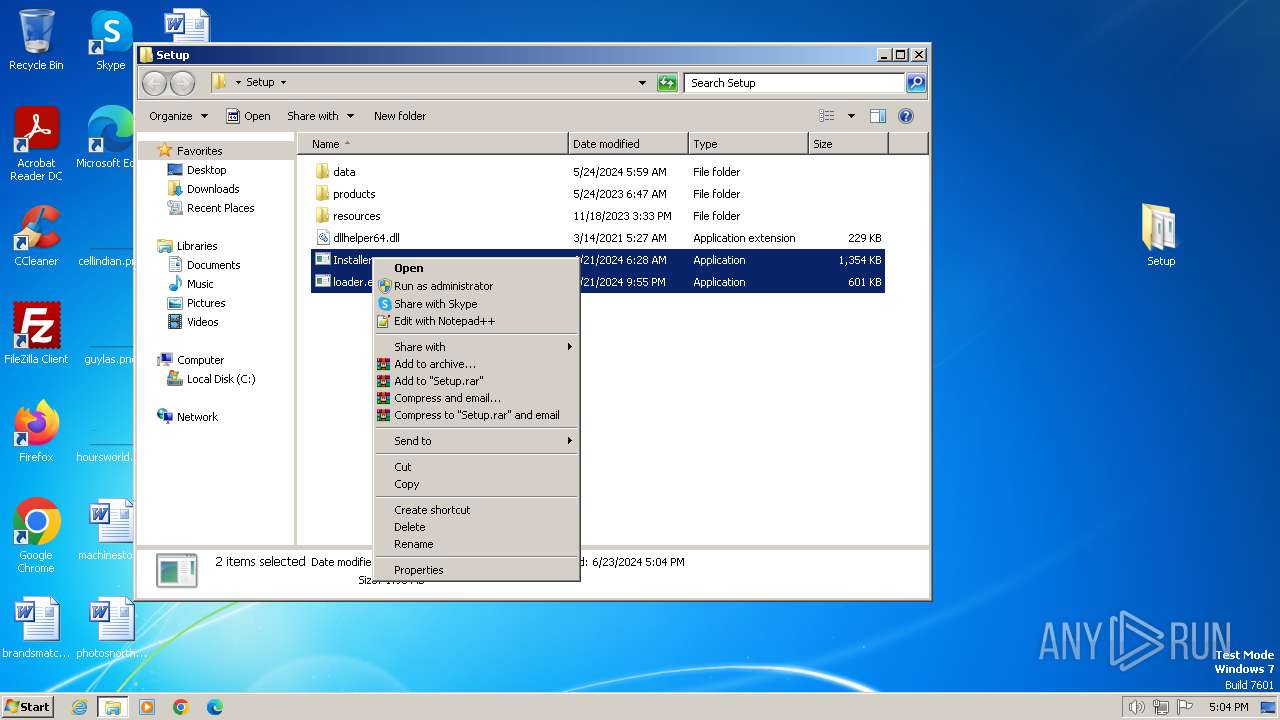Click the search magnifier icon
Image resolution: width=1280 pixels, height=720 pixels.
coord(916,83)
